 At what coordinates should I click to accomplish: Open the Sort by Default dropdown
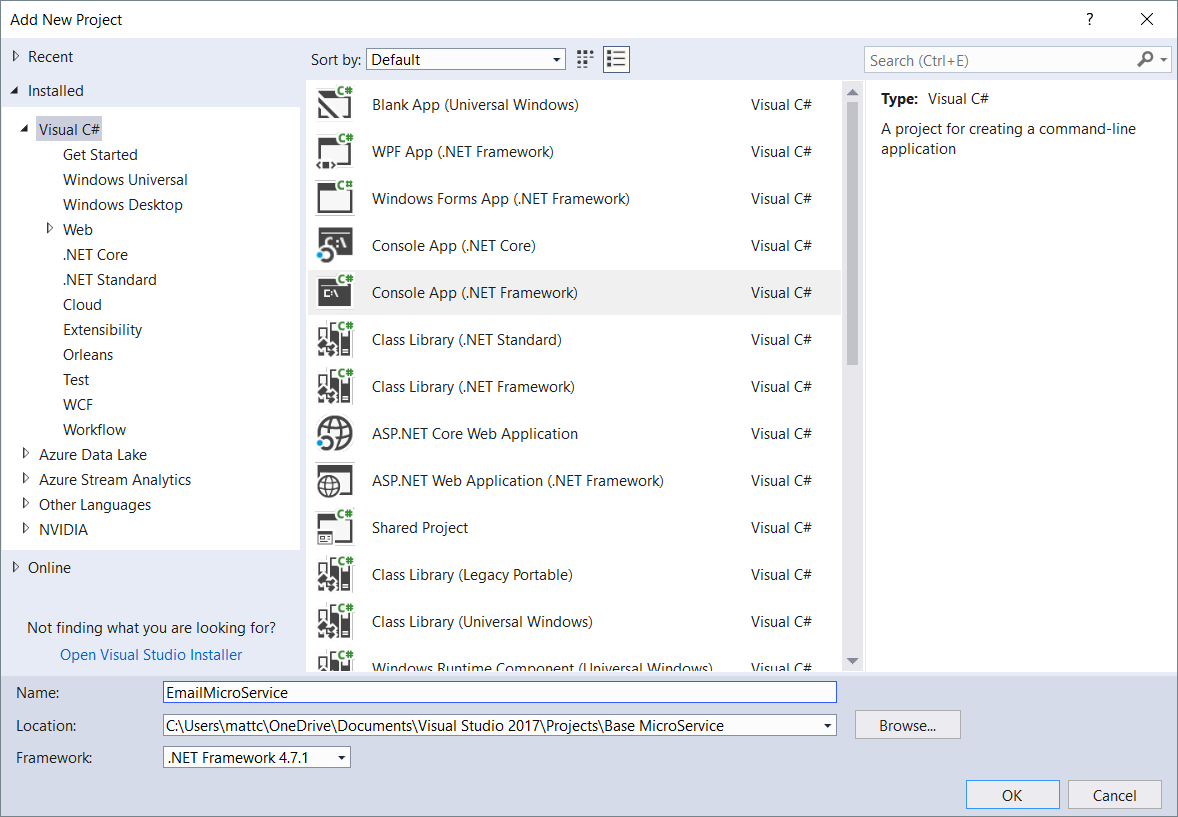coord(466,59)
